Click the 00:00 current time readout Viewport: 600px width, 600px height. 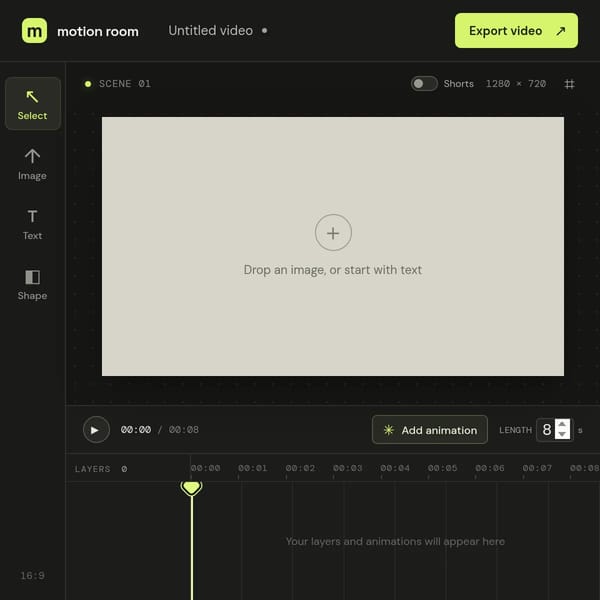[x=135, y=430]
